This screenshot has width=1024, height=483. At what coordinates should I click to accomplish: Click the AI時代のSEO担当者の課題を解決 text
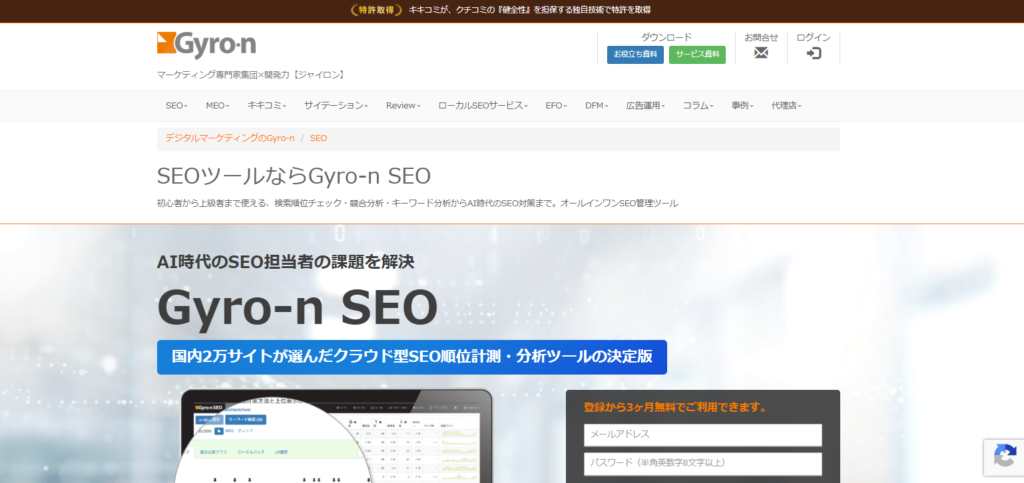pos(285,262)
